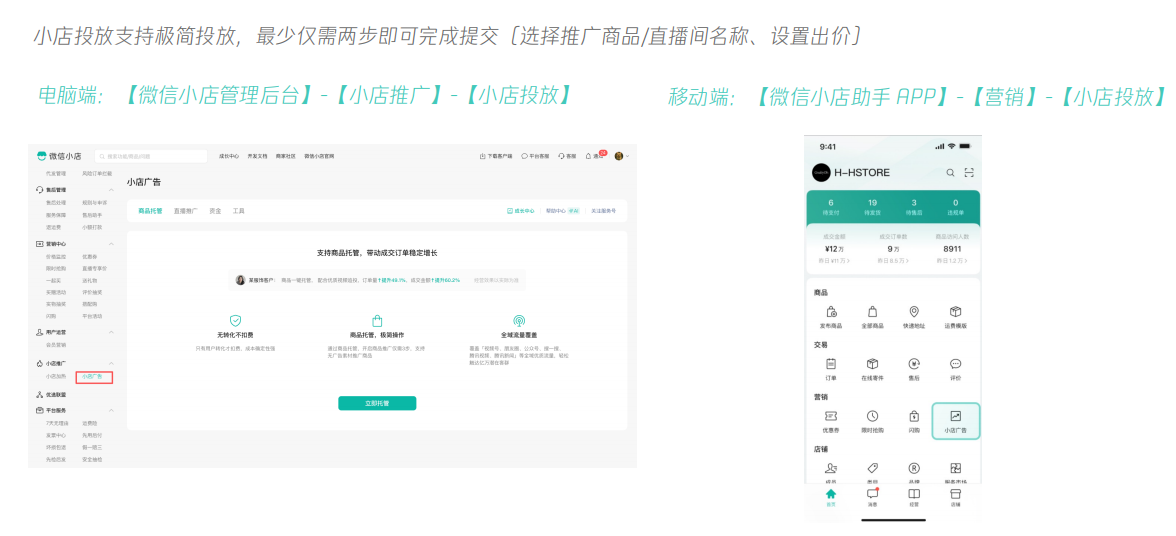Collapse the 平台服务 sidebar section
This screenshot has width=1176, height=536.
[112, 411]
